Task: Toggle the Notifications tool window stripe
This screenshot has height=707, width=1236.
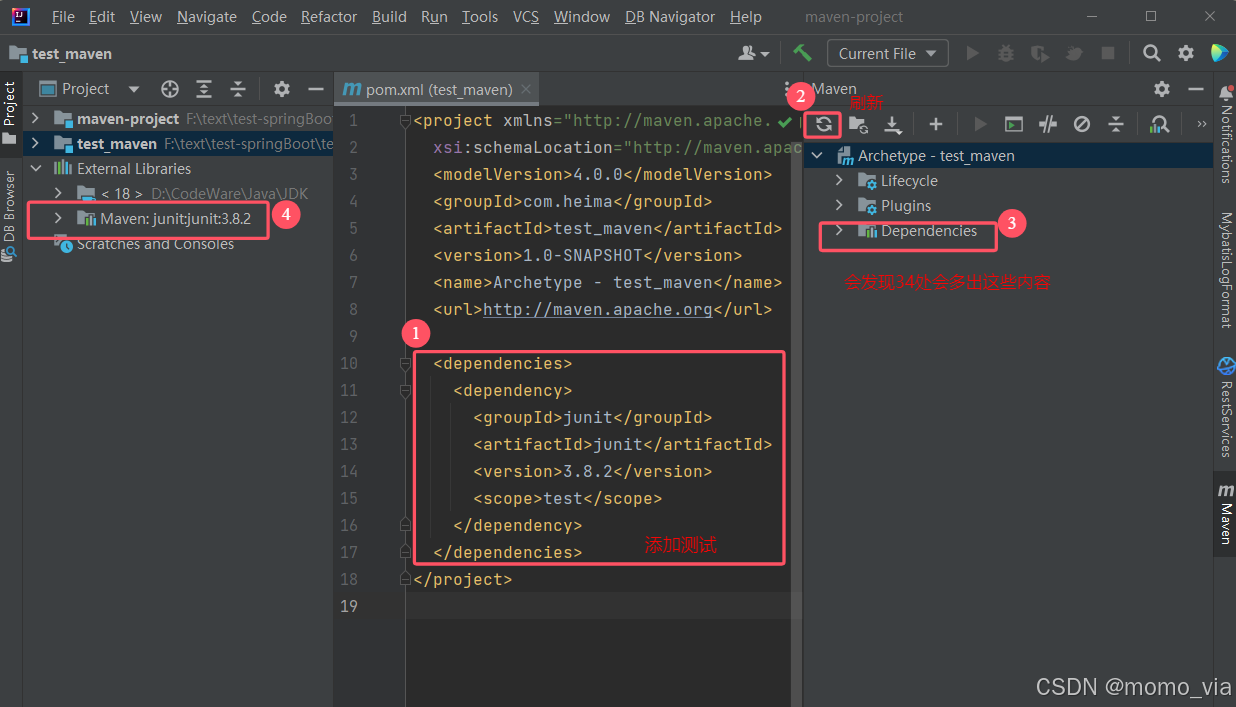Action: click(1226, 135)
